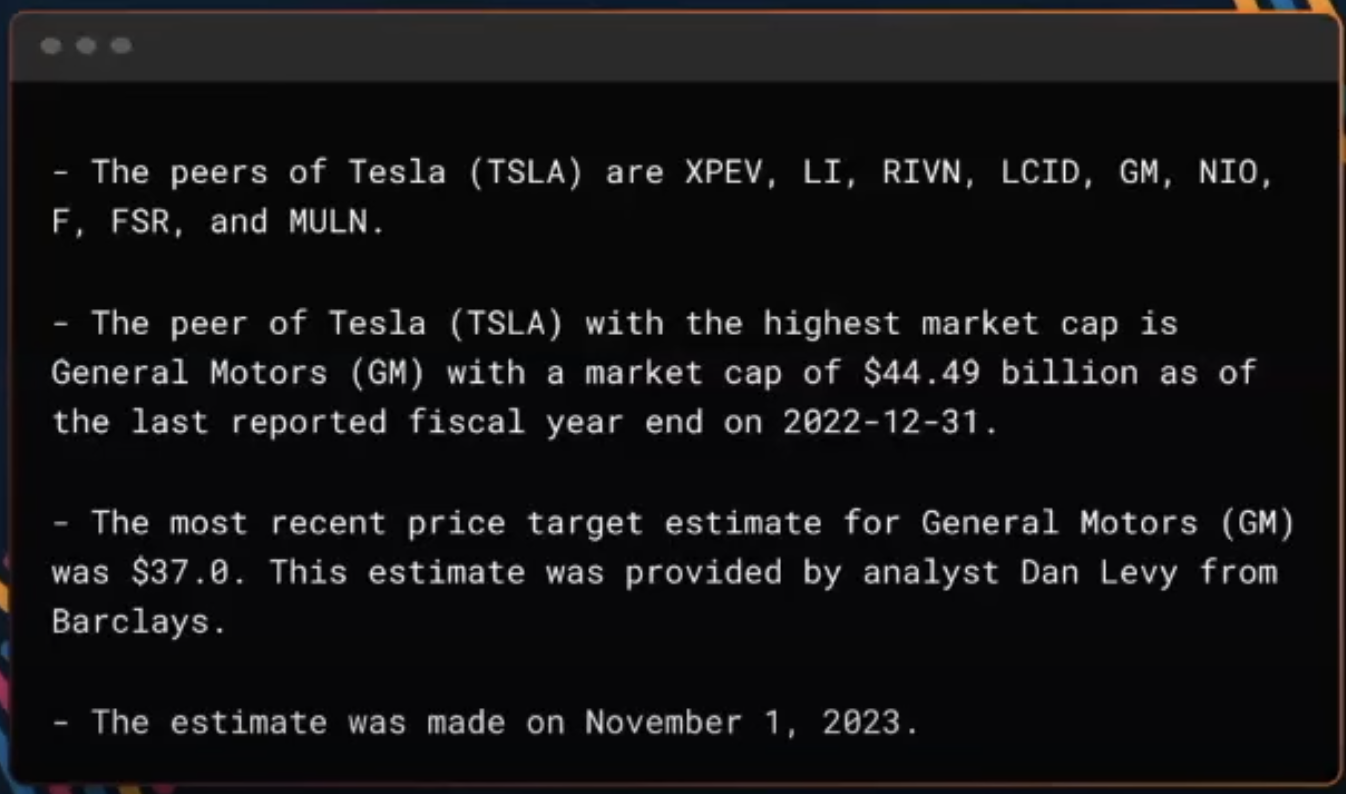Click the third gray window dot
This screenshot has width=1346, height=794.
(x=121, y=46)
